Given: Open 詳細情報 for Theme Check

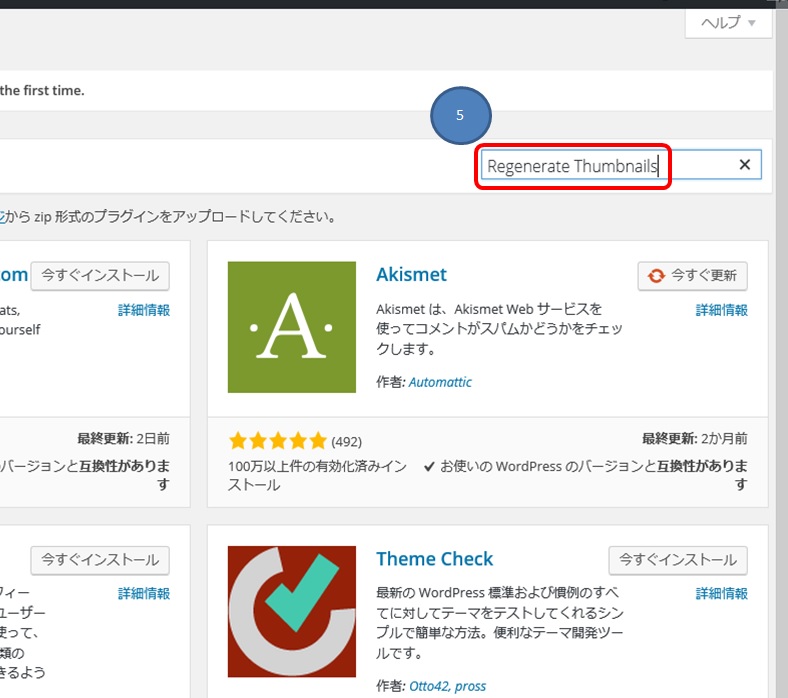Looking at the screenshot, I should point(721,594).
